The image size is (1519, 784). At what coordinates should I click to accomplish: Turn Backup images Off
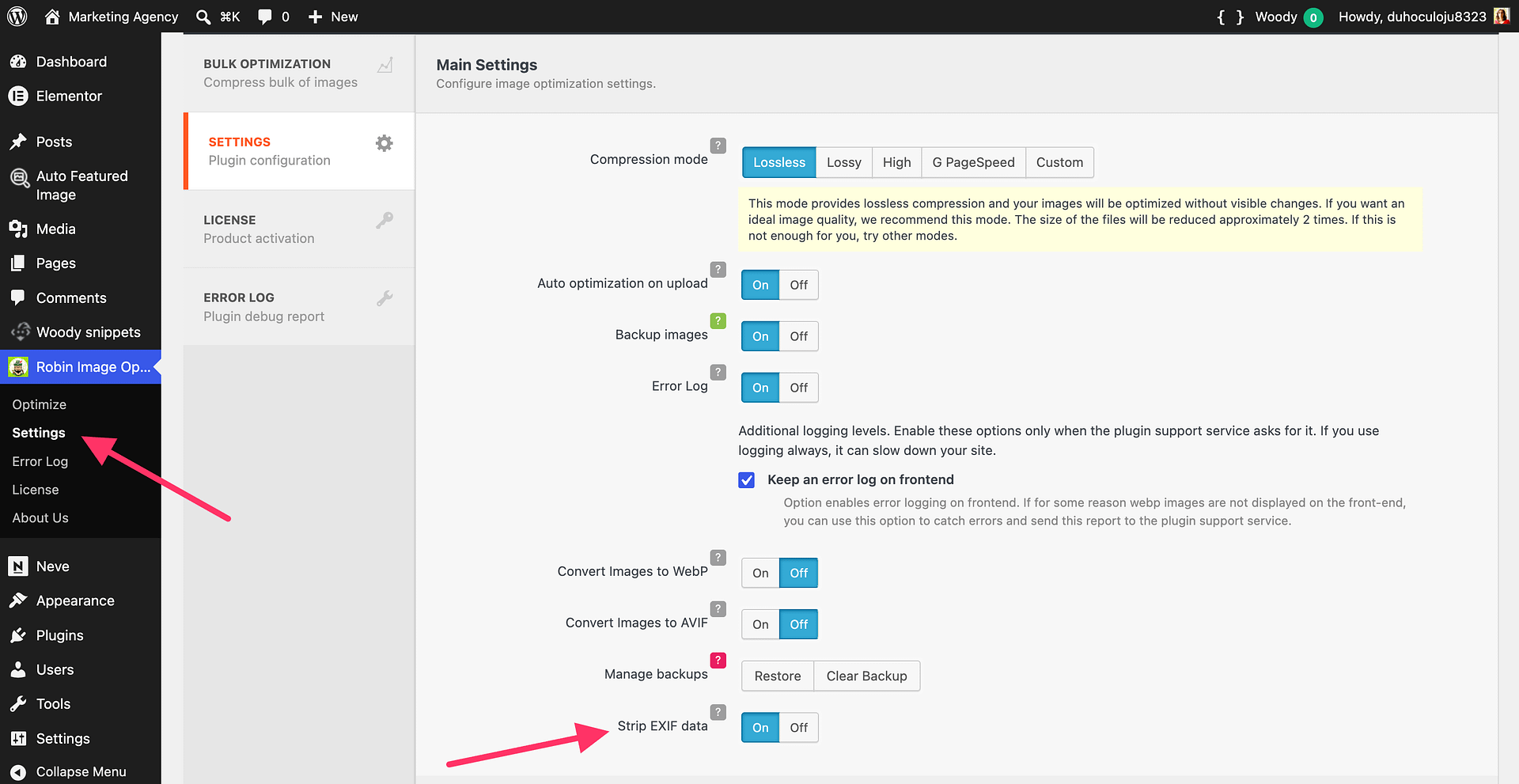pos(798,336)
